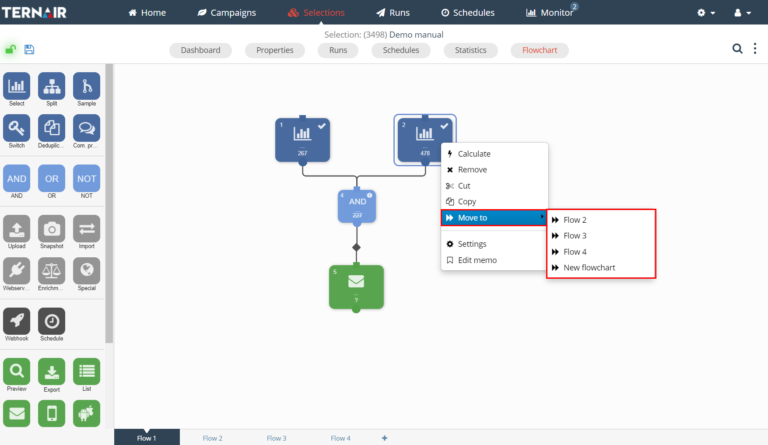Switch to the Flowchart tab
Image resolution: width=768 pixels, height=445 pixels.
click(x=539, y=50)
